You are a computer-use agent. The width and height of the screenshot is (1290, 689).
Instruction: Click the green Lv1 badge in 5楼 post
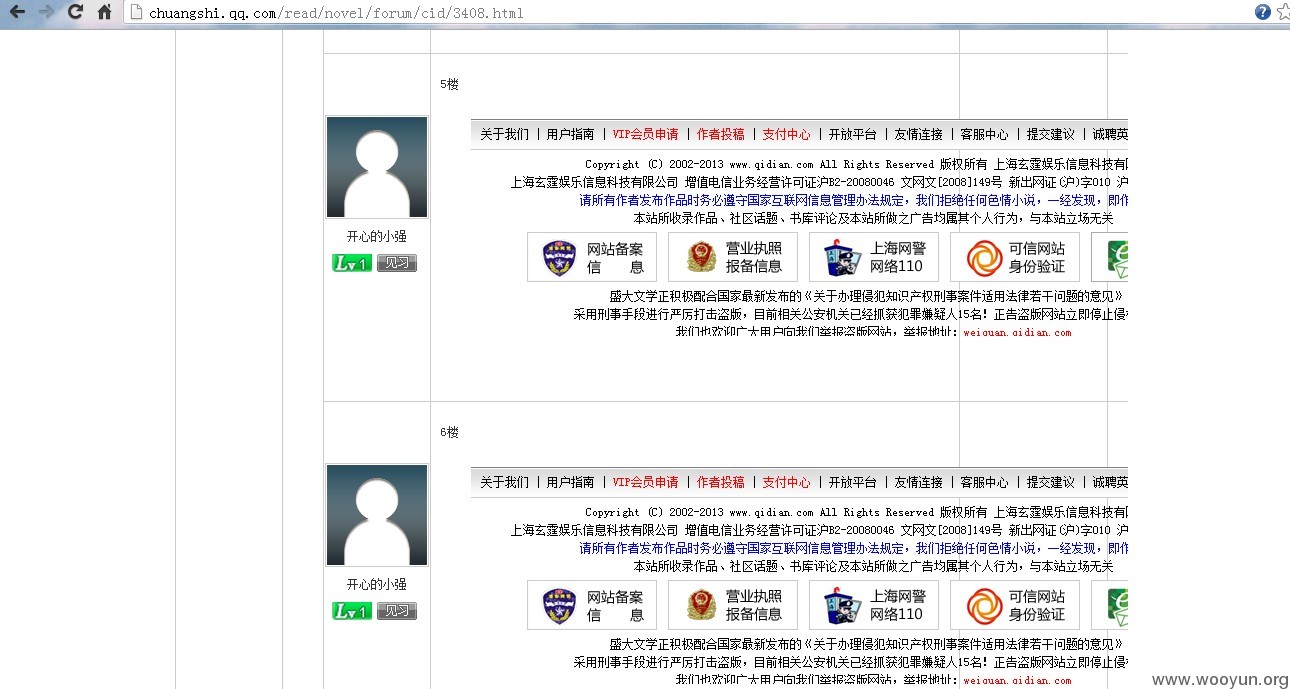click(352, 263)
